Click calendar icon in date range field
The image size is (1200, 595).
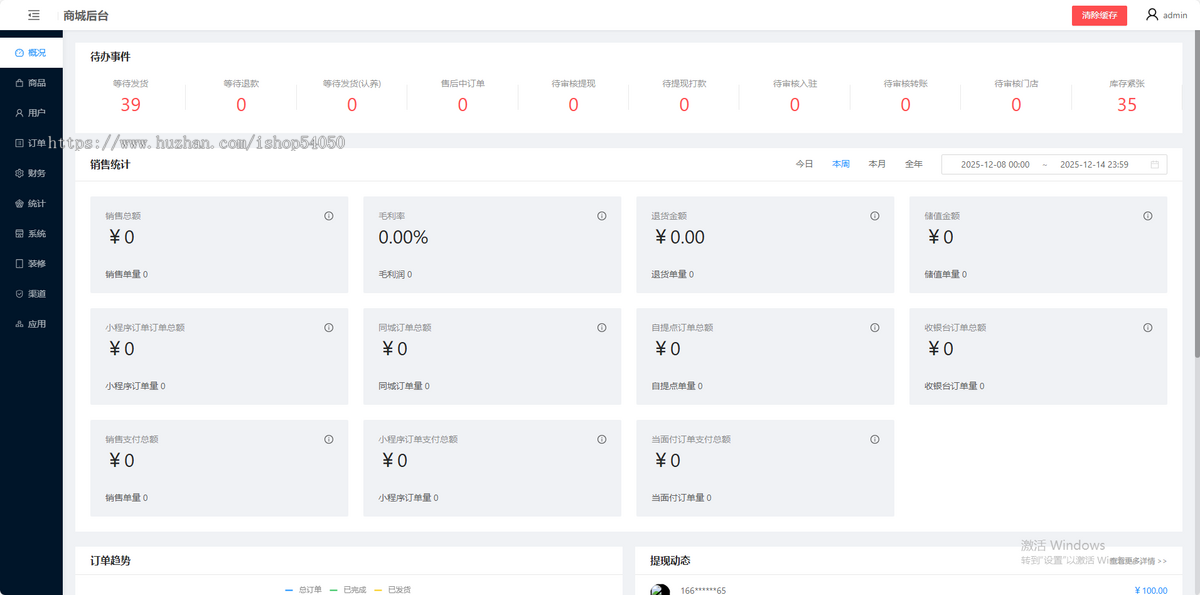pos(1155,164)
